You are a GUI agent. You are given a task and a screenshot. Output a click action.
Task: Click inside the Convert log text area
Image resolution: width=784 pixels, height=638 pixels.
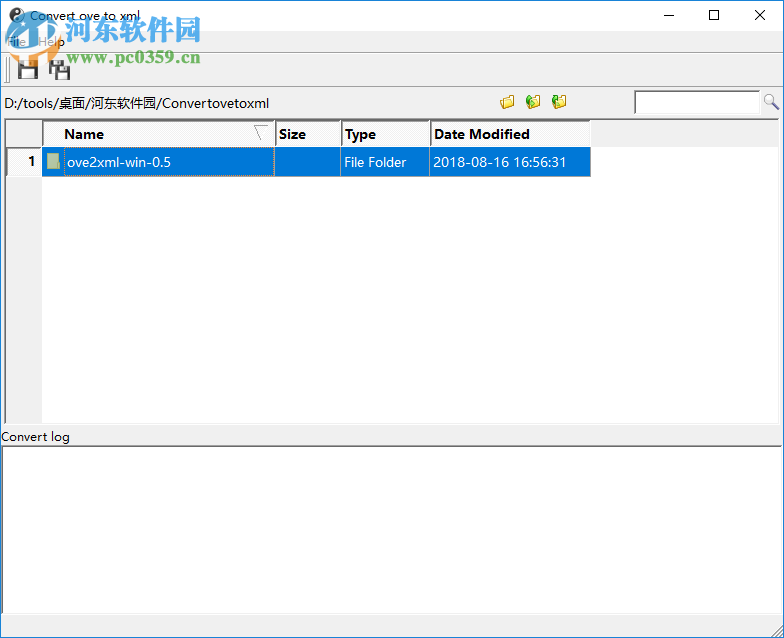point(392,530)
